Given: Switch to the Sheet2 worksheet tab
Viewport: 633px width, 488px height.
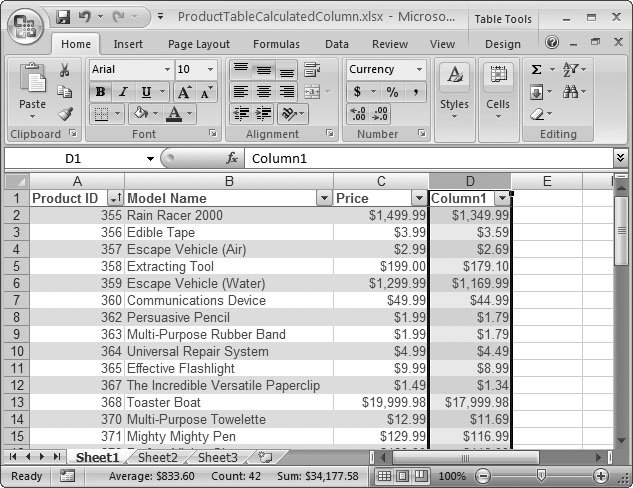Looking at the screenshot, I should click(x=157, y=457).
